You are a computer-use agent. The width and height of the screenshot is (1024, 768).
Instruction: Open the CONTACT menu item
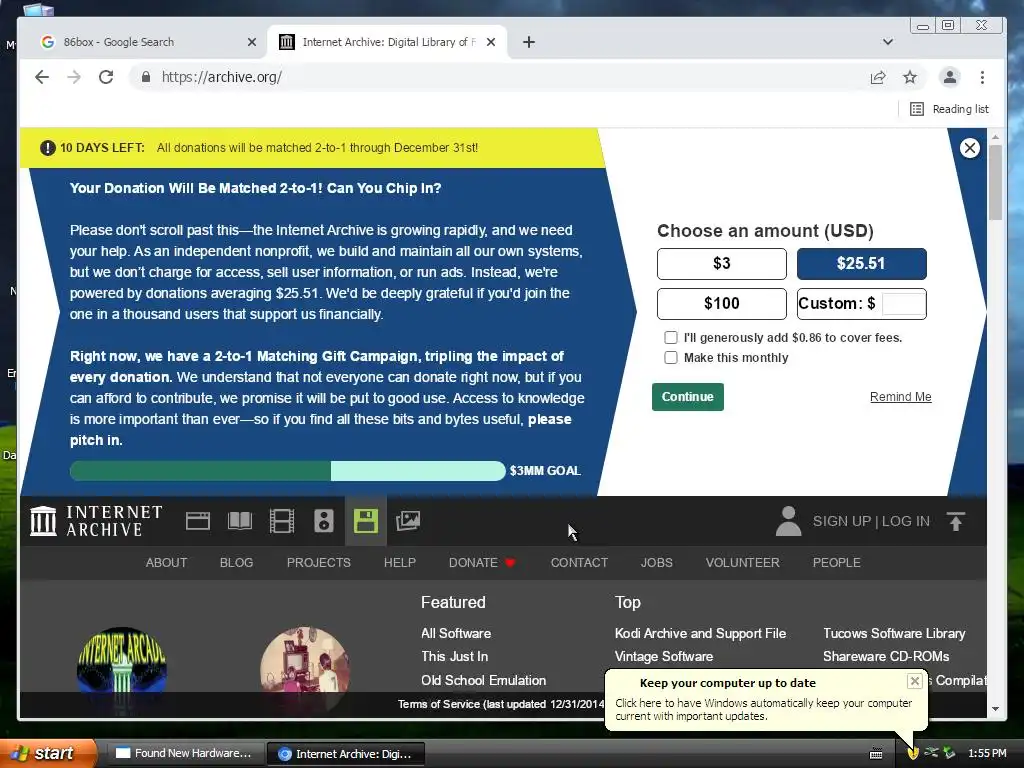point(579,563)
